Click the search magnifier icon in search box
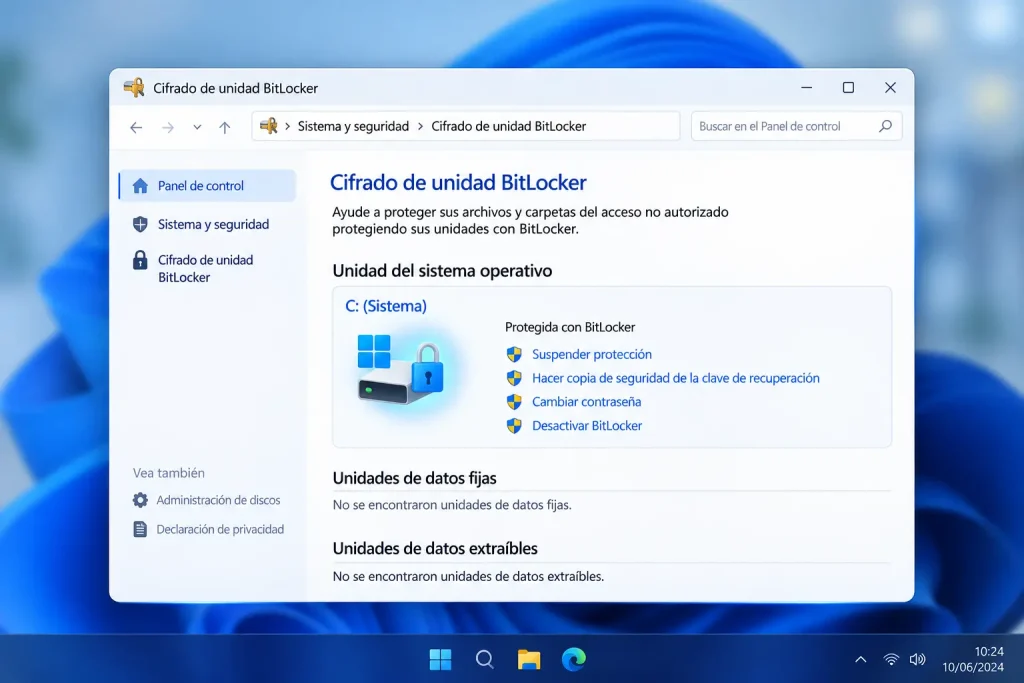 coord(885,126)
